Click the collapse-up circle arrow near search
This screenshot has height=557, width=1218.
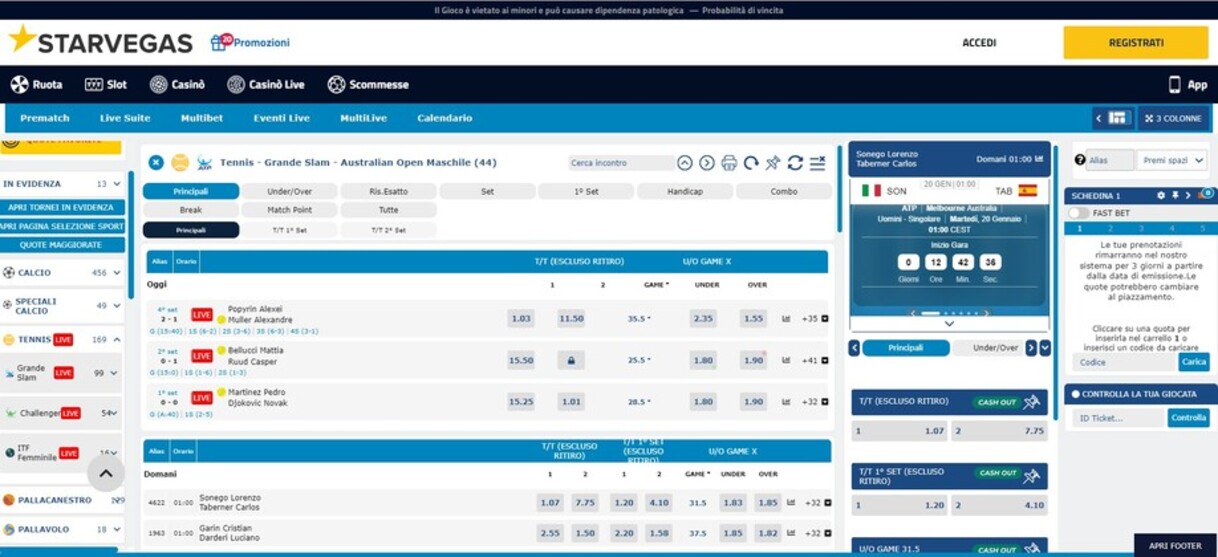pyautogui.click(x=685, y=163)
